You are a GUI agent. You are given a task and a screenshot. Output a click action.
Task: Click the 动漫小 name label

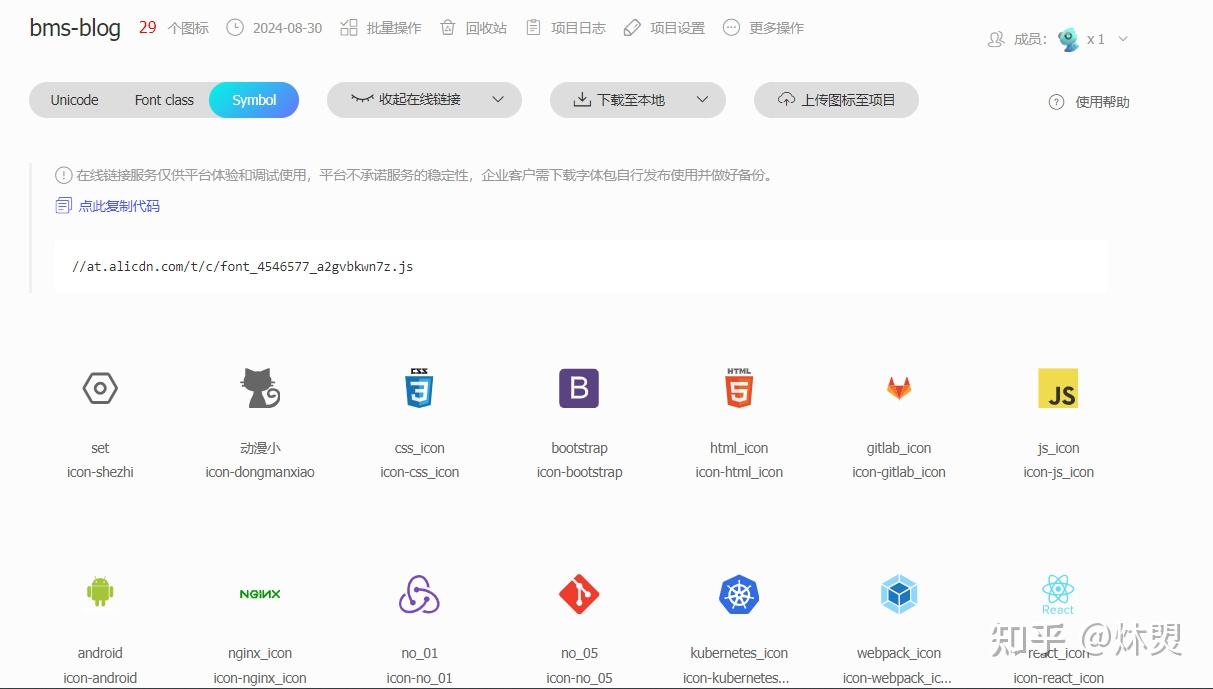pyautogui.click(x=260, y=448)
